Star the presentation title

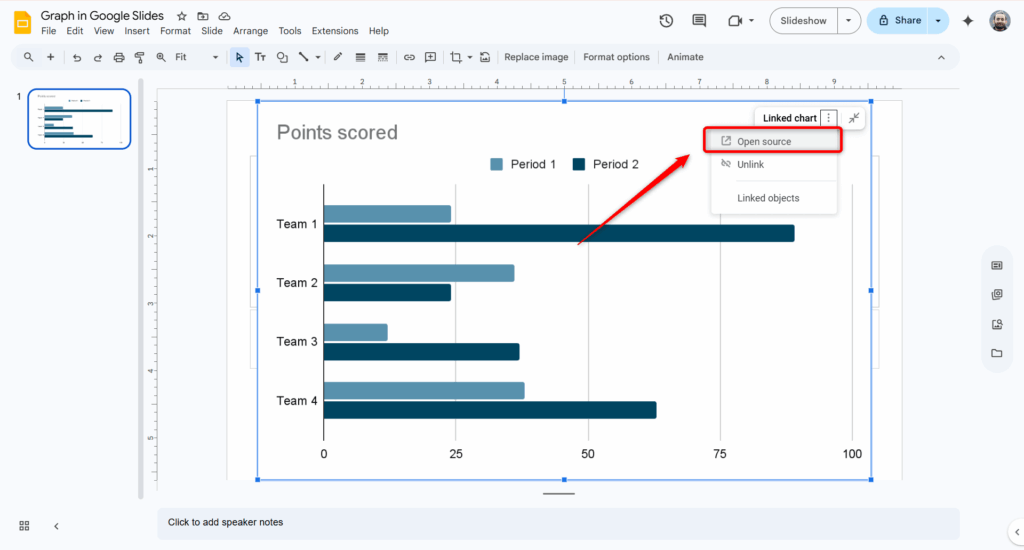tap(182, 16)
